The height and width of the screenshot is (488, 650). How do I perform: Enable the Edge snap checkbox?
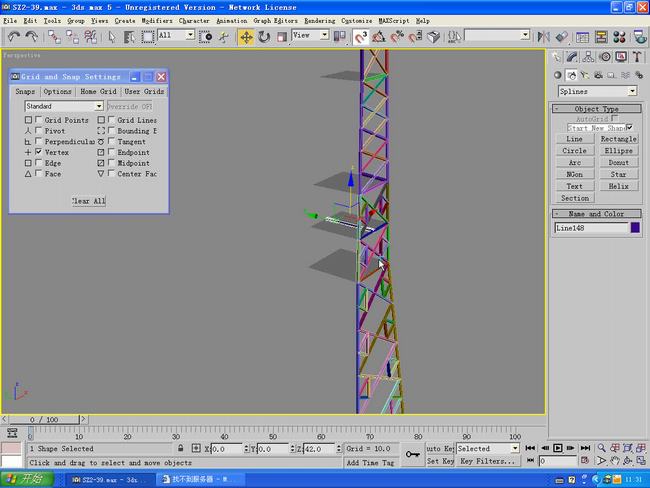(x=39, y=163)
